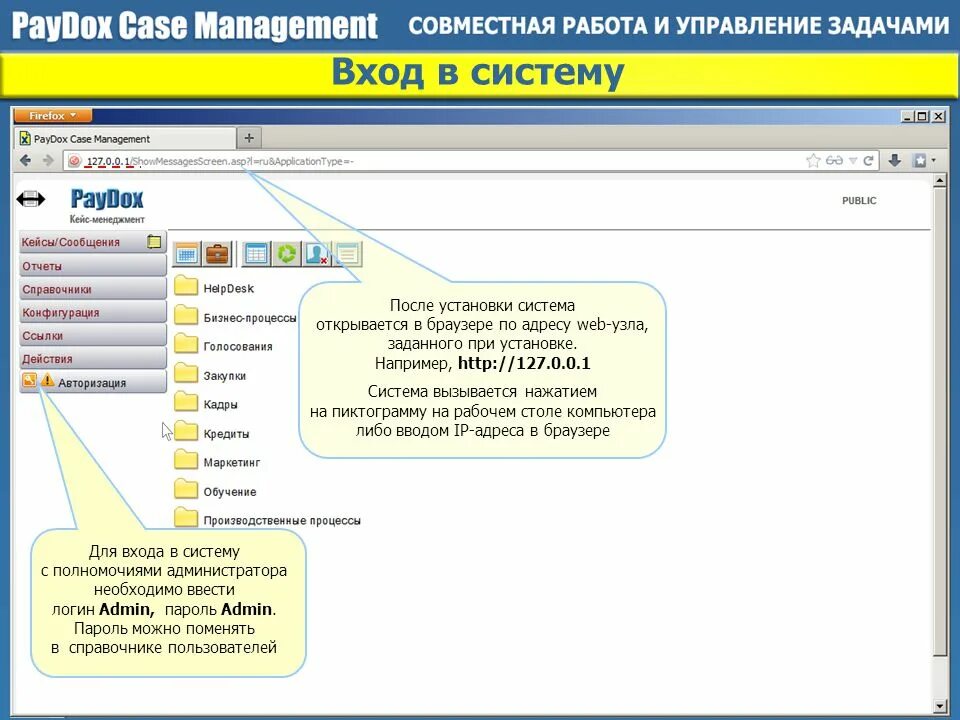
Task: Open the Обучение folder
Action: tap(215, 491)
